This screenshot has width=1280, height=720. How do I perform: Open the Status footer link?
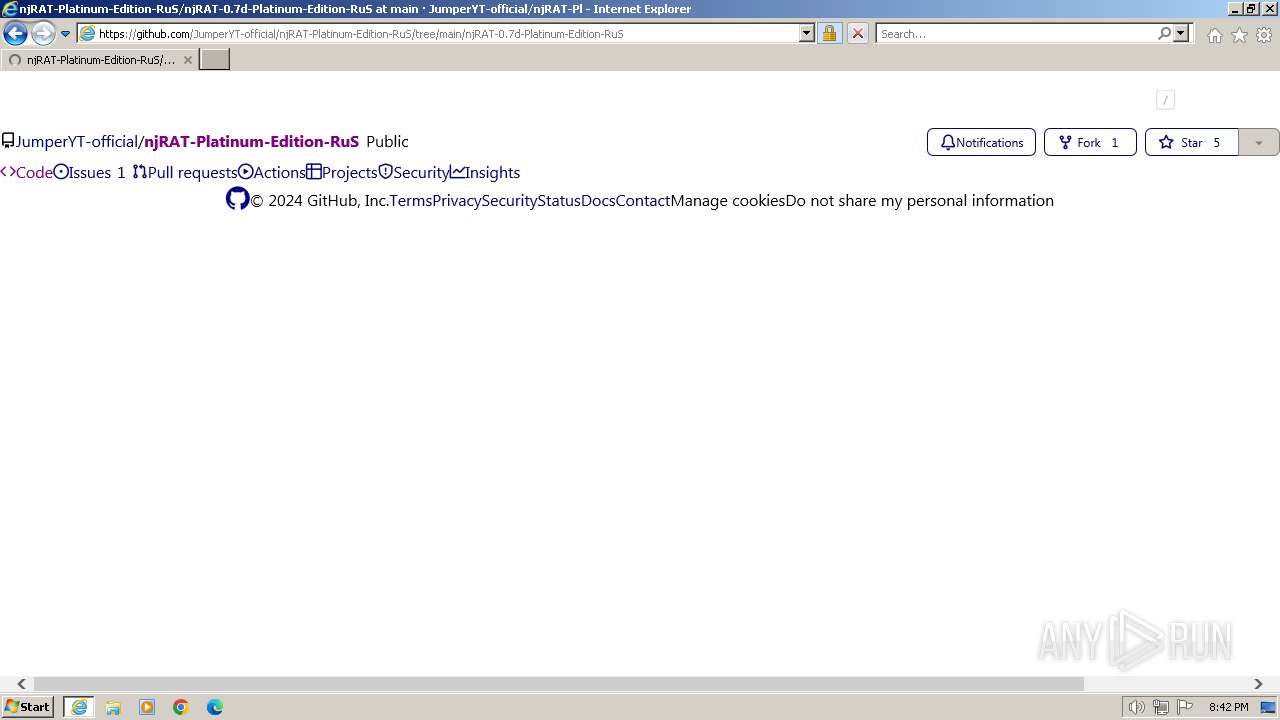(559, 200)
